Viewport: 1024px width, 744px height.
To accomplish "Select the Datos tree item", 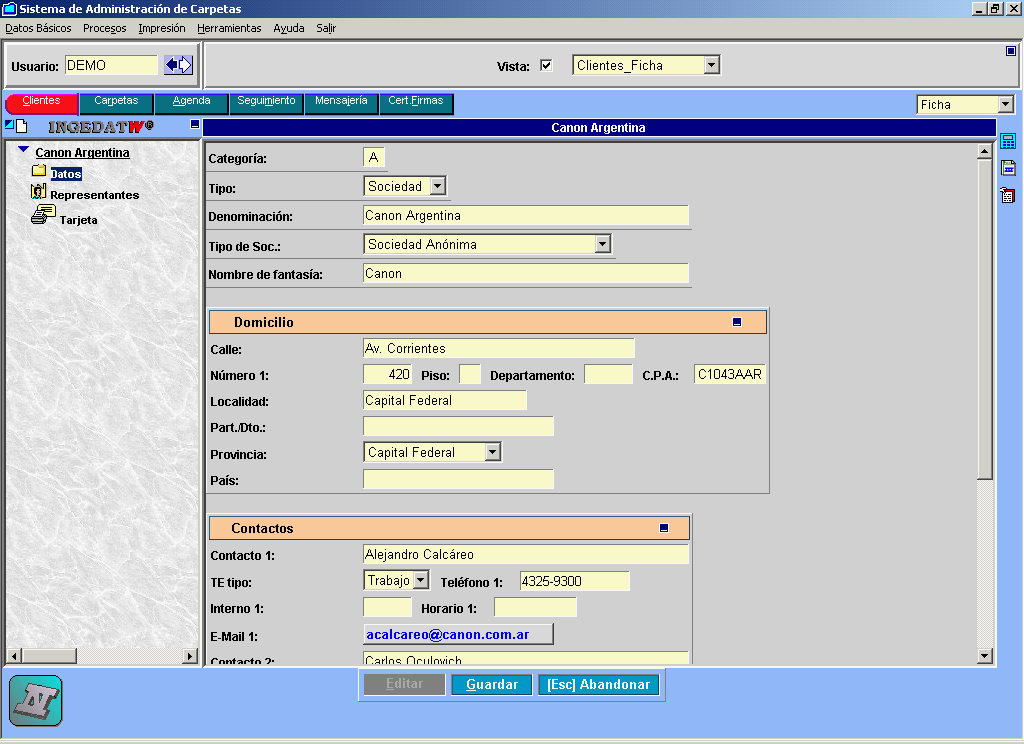I will pyautogui.click(x=66, y=174).
